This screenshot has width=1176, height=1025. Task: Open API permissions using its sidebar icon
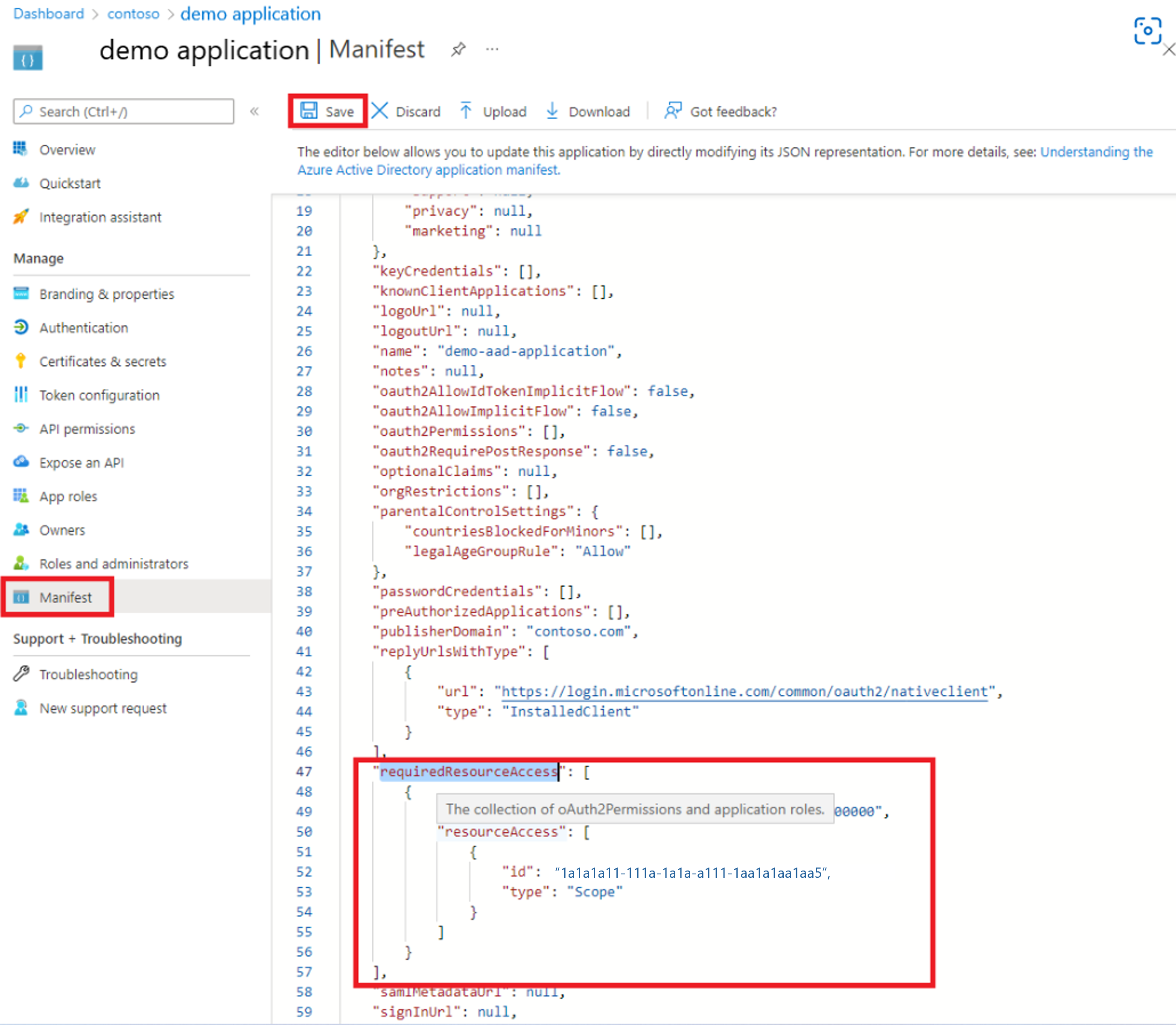pyautogui.click(x=20, y=428)
